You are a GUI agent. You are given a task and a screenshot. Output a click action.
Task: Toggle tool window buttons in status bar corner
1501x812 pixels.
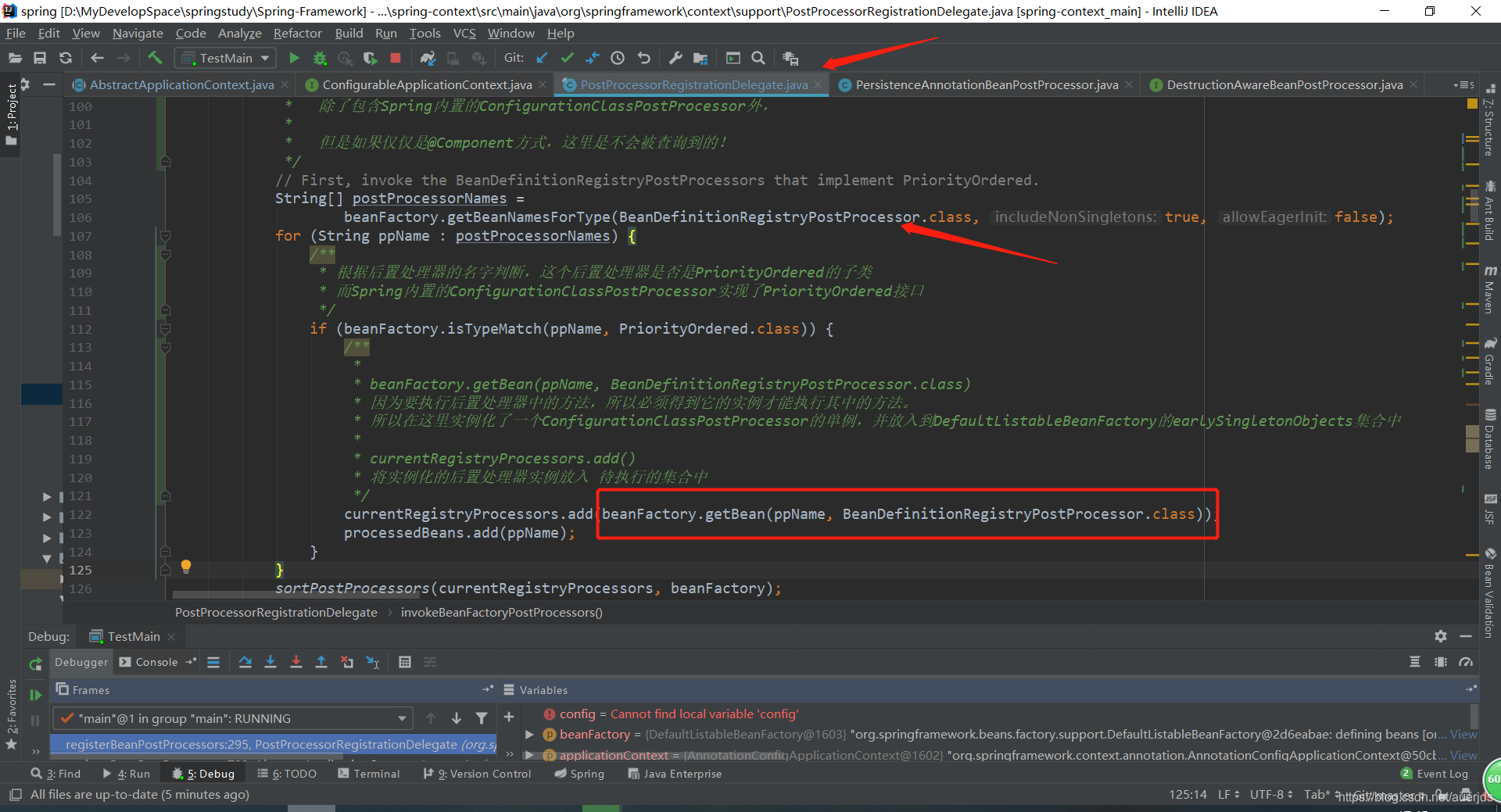15,795
